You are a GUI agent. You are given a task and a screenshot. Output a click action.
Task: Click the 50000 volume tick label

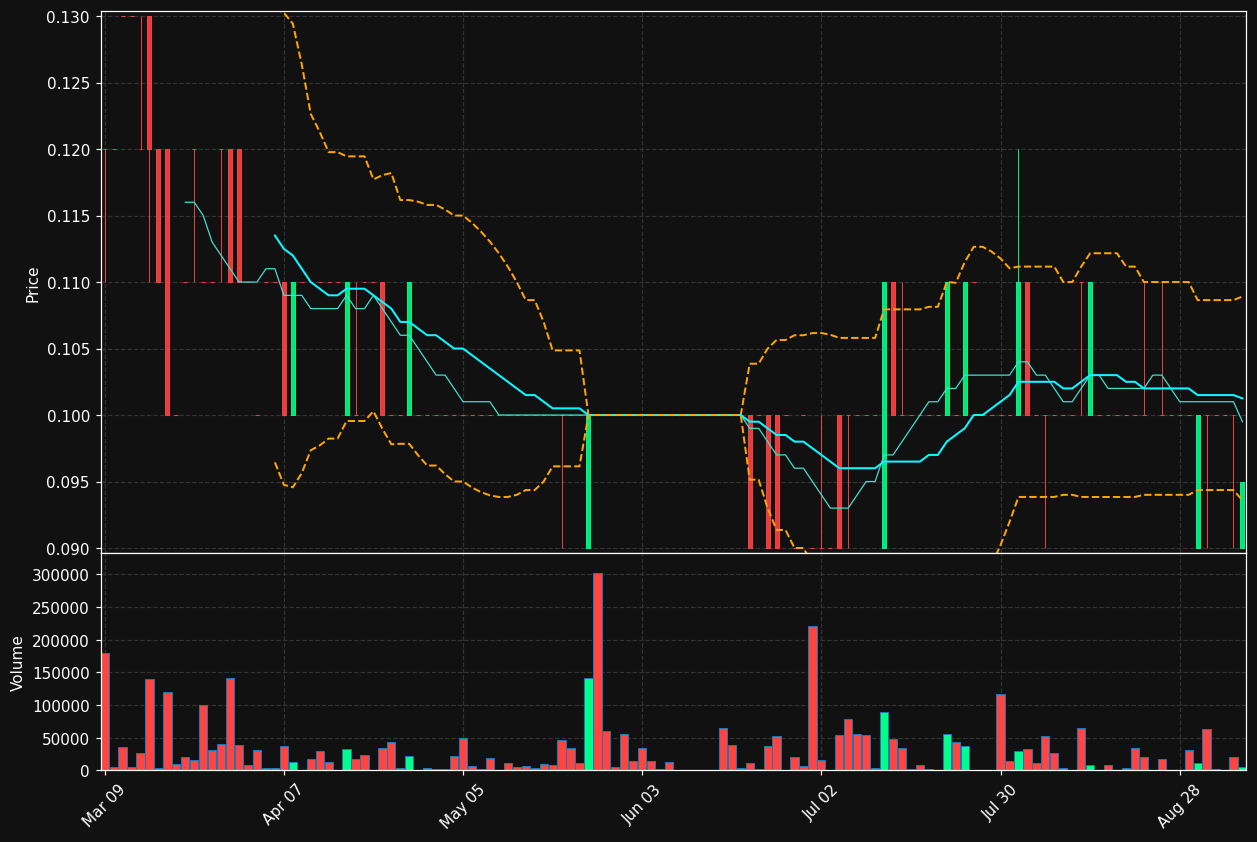click(66, 739)
